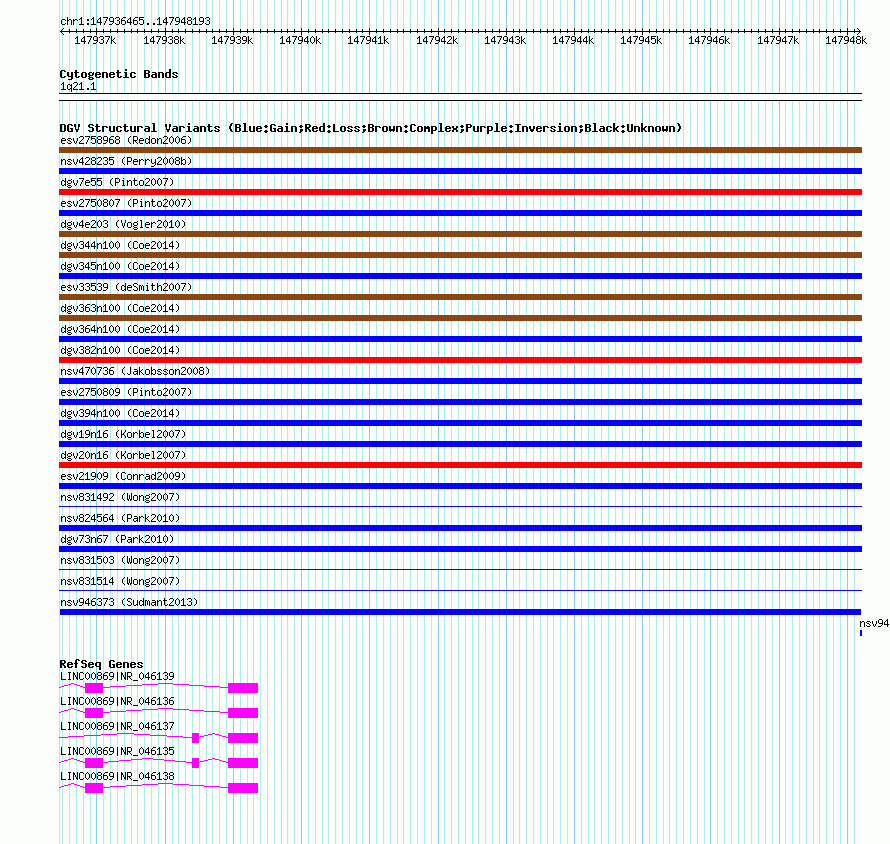Click the small nsv94 variant mark at the right edge
The height and width of the screenshot is (844, 890).
pos(861,633)
